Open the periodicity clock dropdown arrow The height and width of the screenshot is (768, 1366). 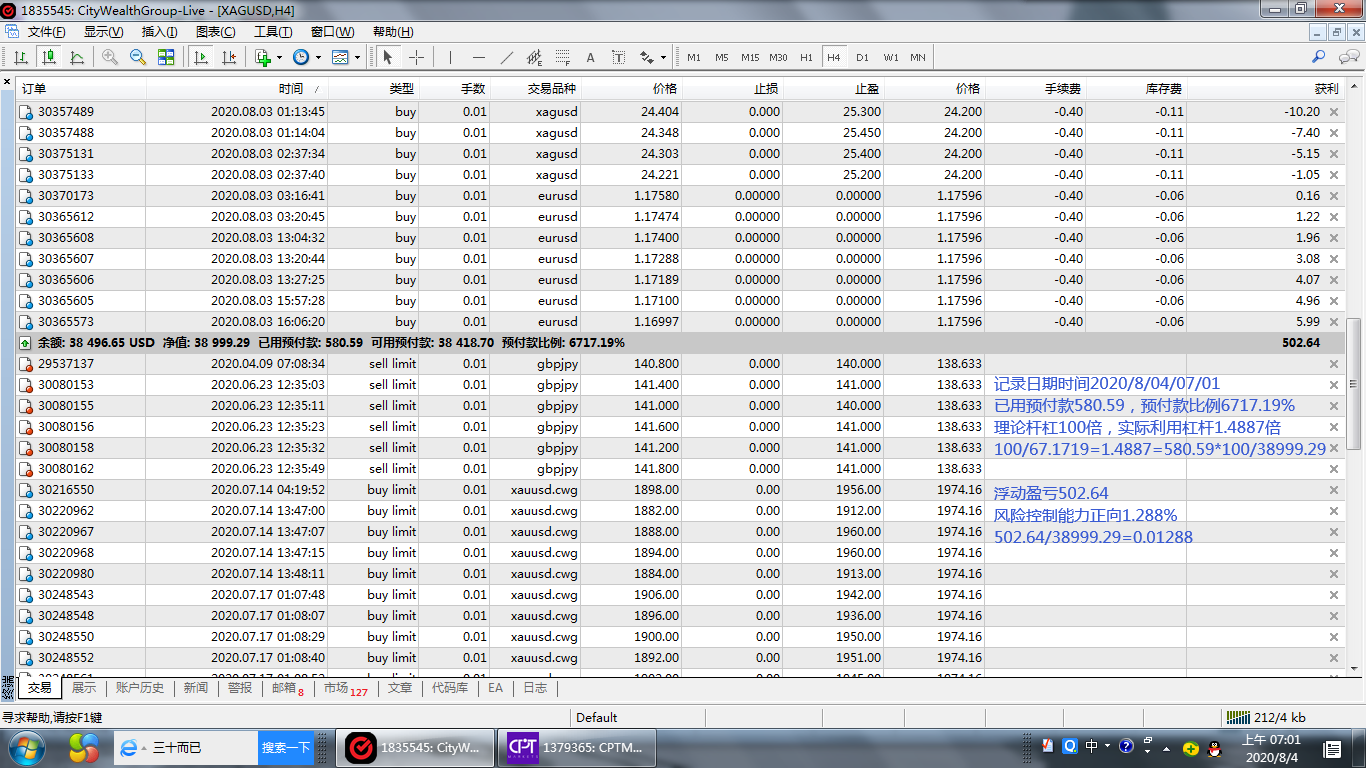click(317, 57)
